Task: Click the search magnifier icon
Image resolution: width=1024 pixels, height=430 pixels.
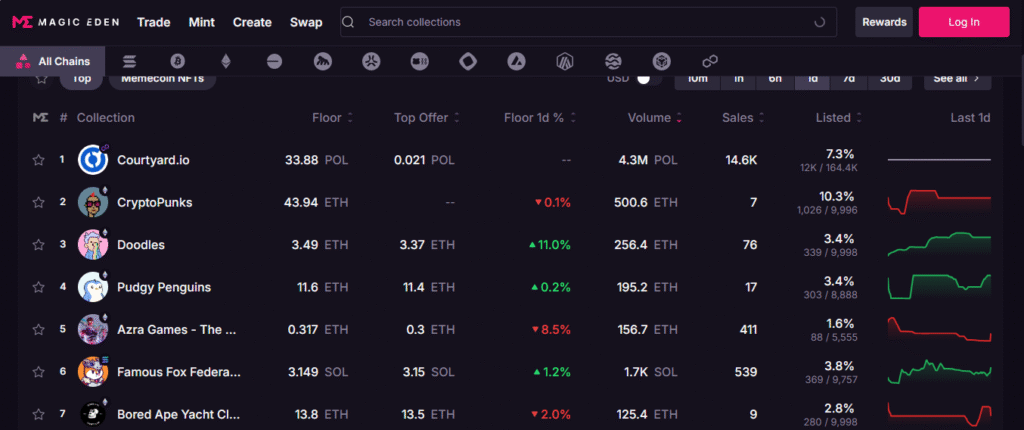Action: coord(349,22)
